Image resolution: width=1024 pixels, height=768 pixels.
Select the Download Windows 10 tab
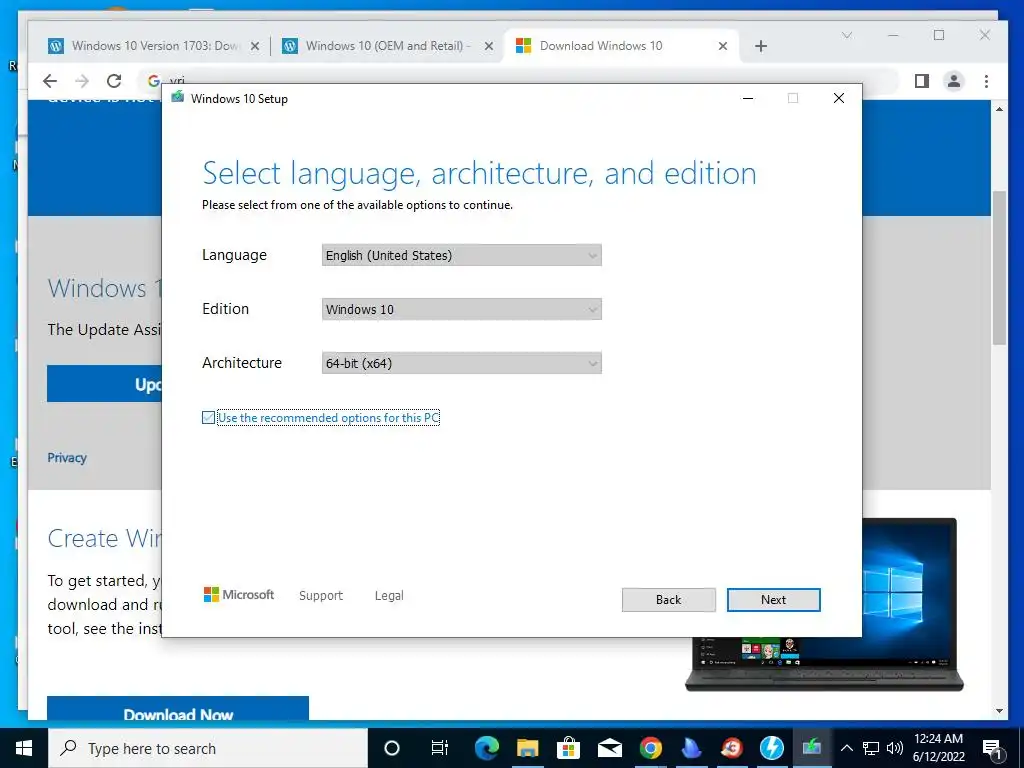coord(601,46)
